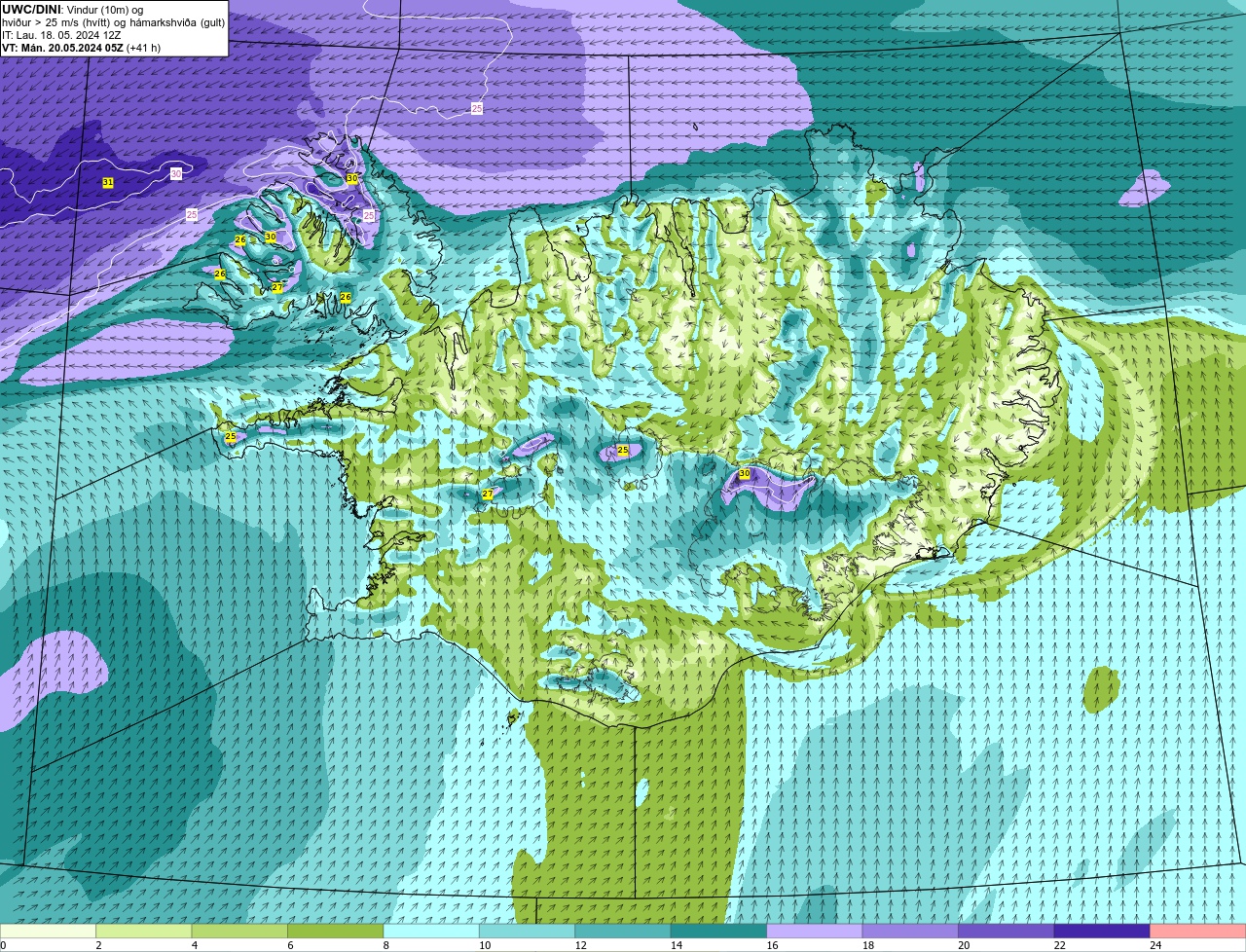Click the white 25 label on the northernmost contour
The image size is (1246, 952).
(477, 109)
